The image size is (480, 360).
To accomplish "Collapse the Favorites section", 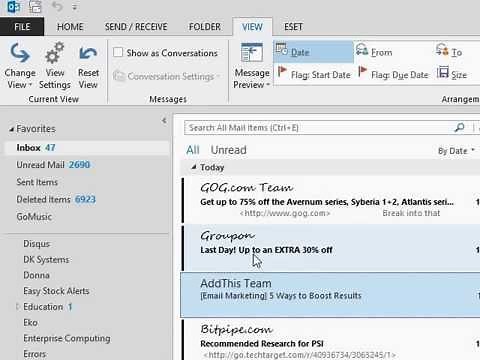I will 12,129.
